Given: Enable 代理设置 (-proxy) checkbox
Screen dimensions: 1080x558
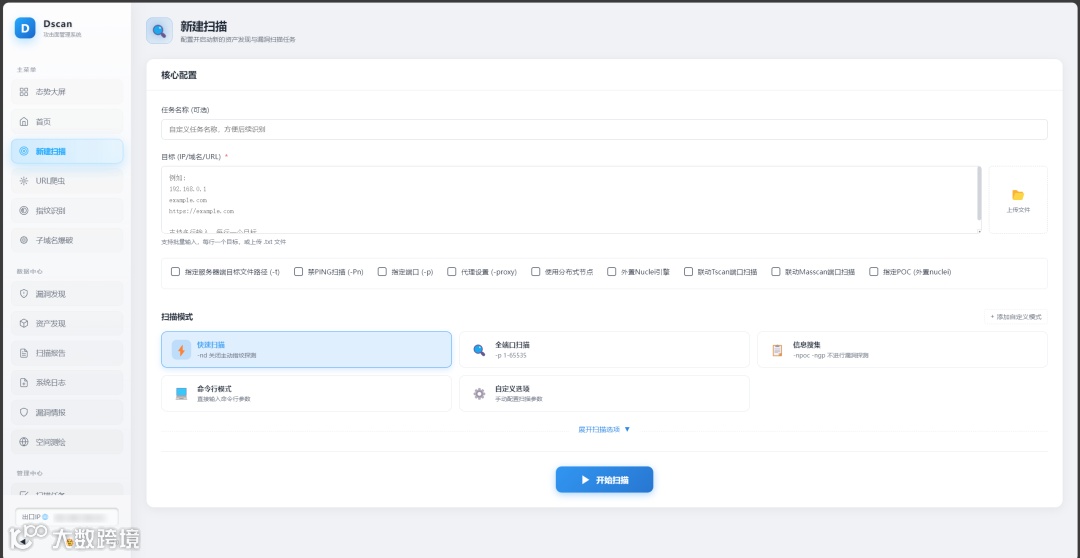Looking at the screenshot, I should point(452,272).
